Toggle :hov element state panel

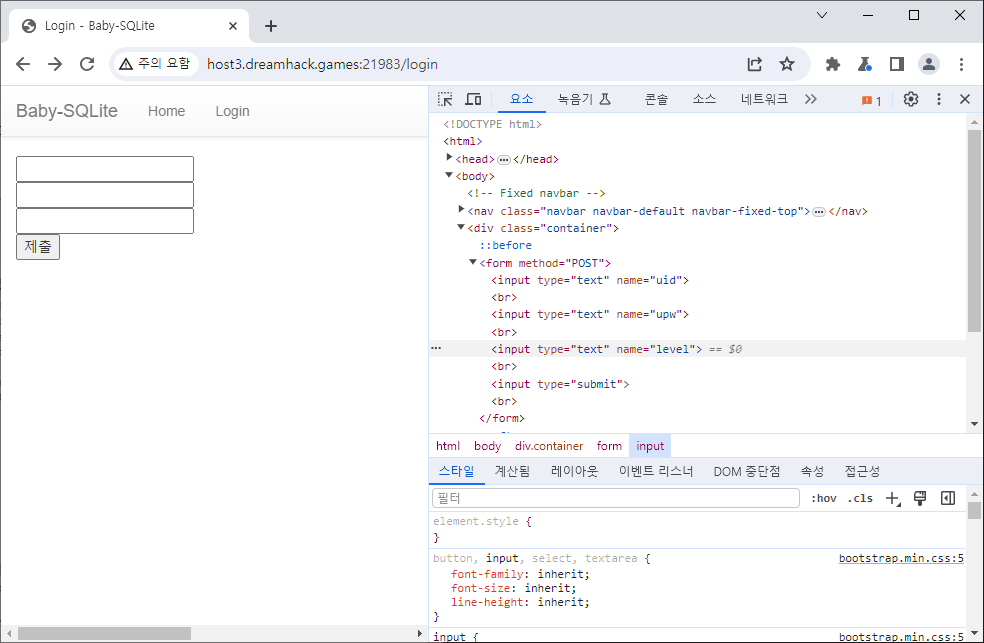click(x=823, y=498)
